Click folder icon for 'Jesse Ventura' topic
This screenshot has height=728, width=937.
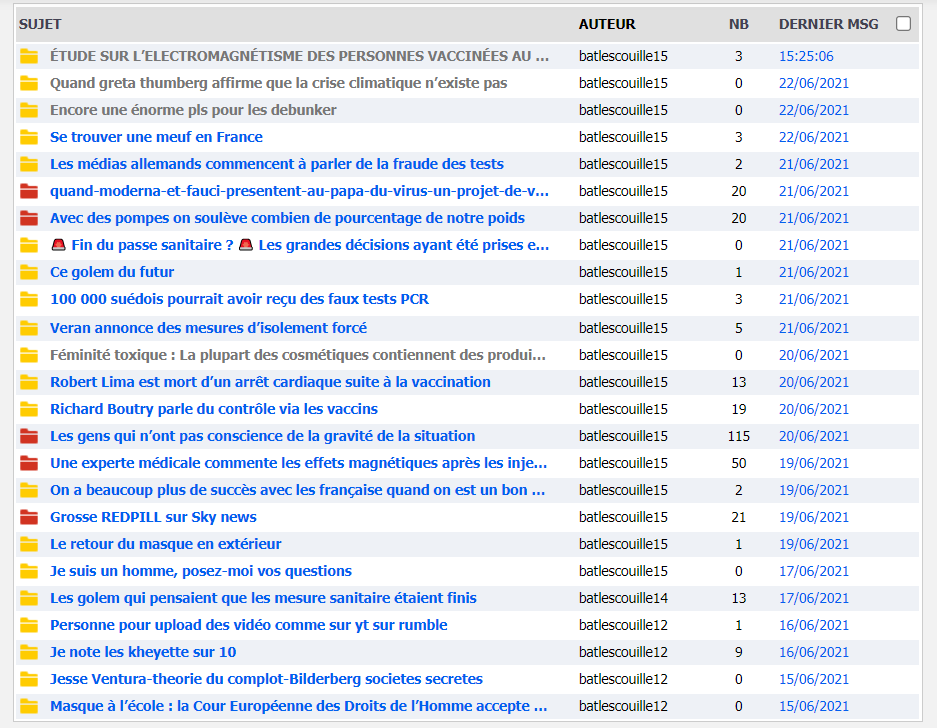point(29,680)
